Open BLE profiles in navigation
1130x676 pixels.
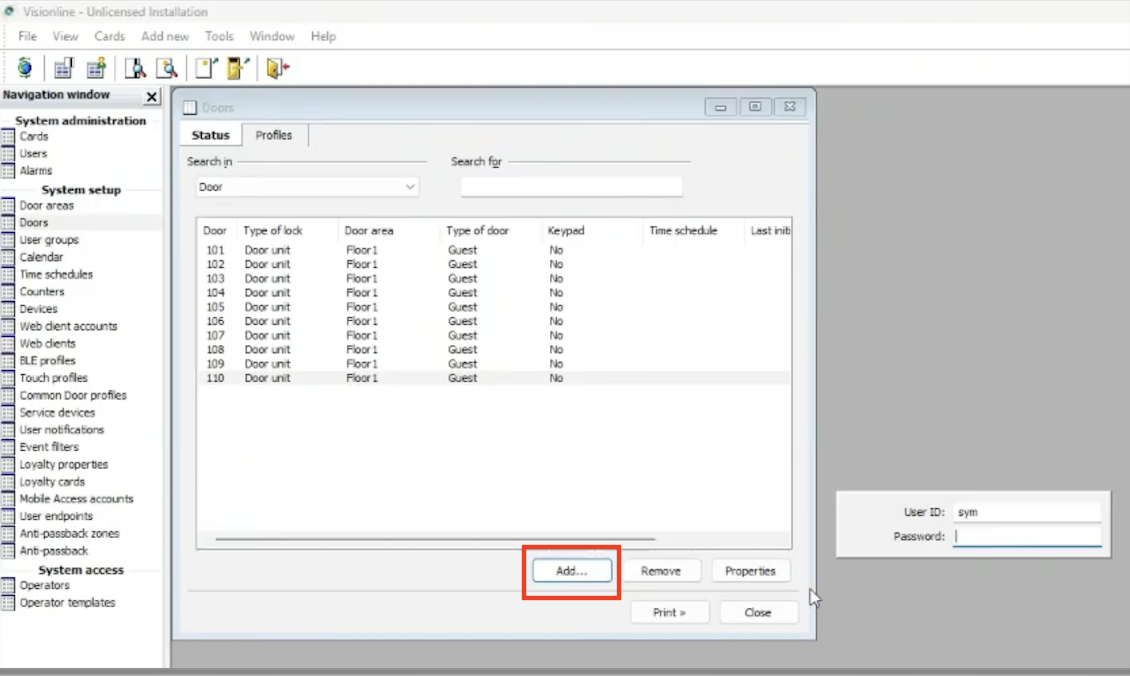pyautogui.click(x=48, y=361)
